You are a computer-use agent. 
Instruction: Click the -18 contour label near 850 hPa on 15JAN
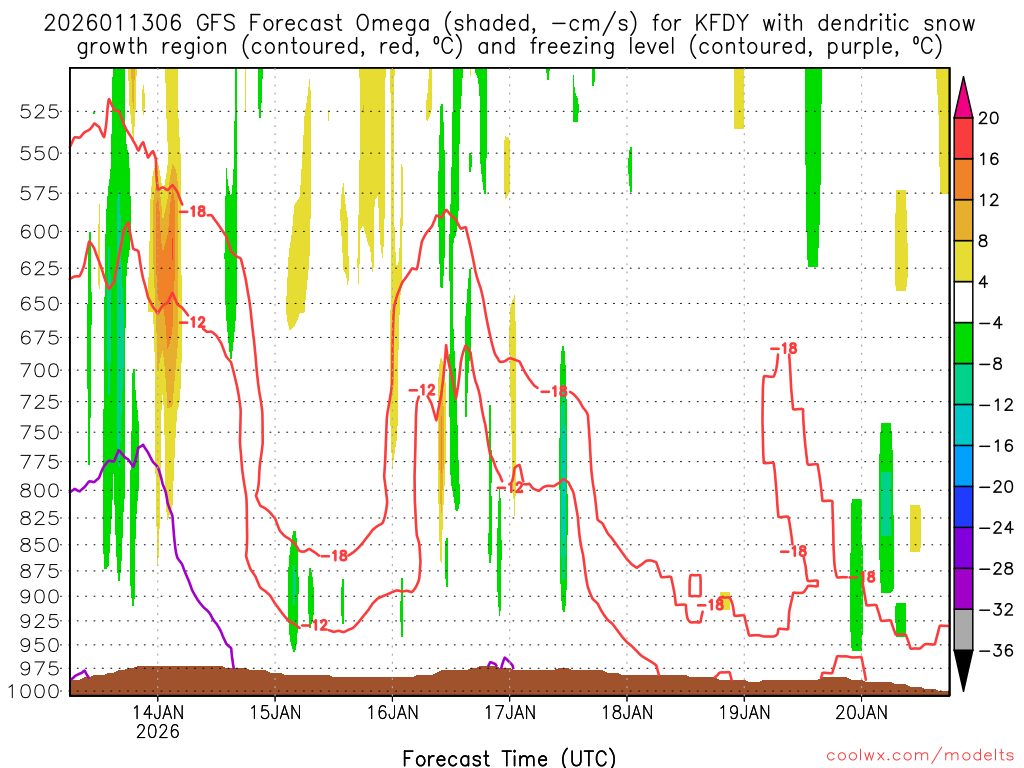point(334,556)
